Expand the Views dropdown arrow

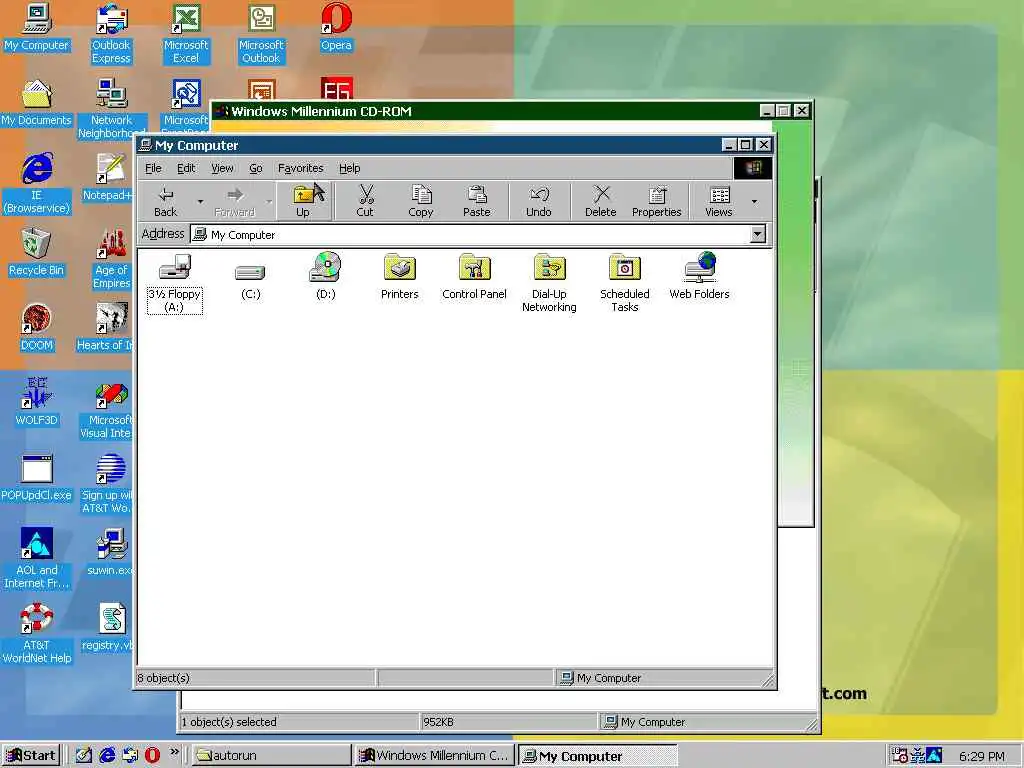(754, 202)
